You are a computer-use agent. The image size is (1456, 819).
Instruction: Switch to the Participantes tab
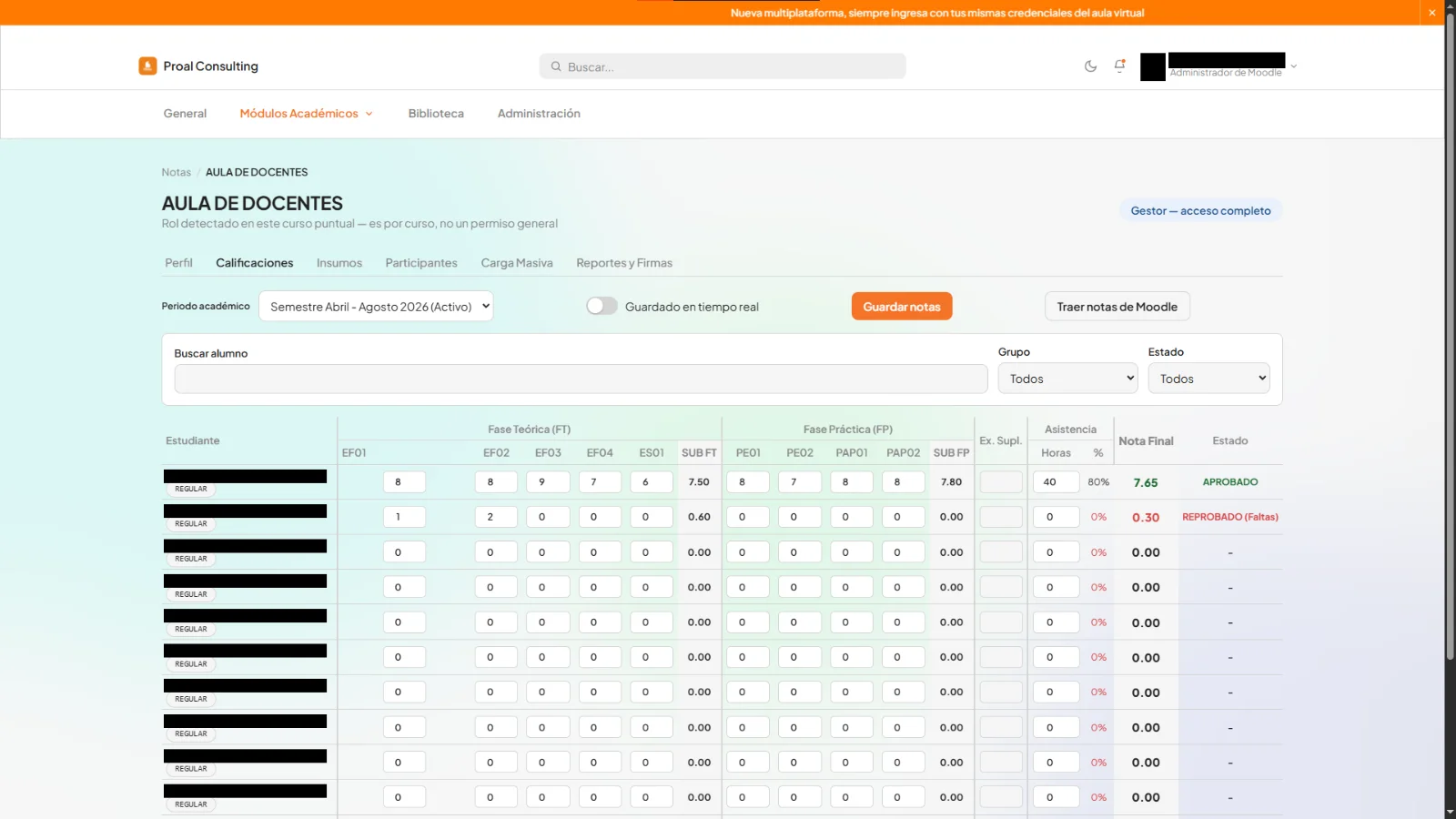point(421,263)
